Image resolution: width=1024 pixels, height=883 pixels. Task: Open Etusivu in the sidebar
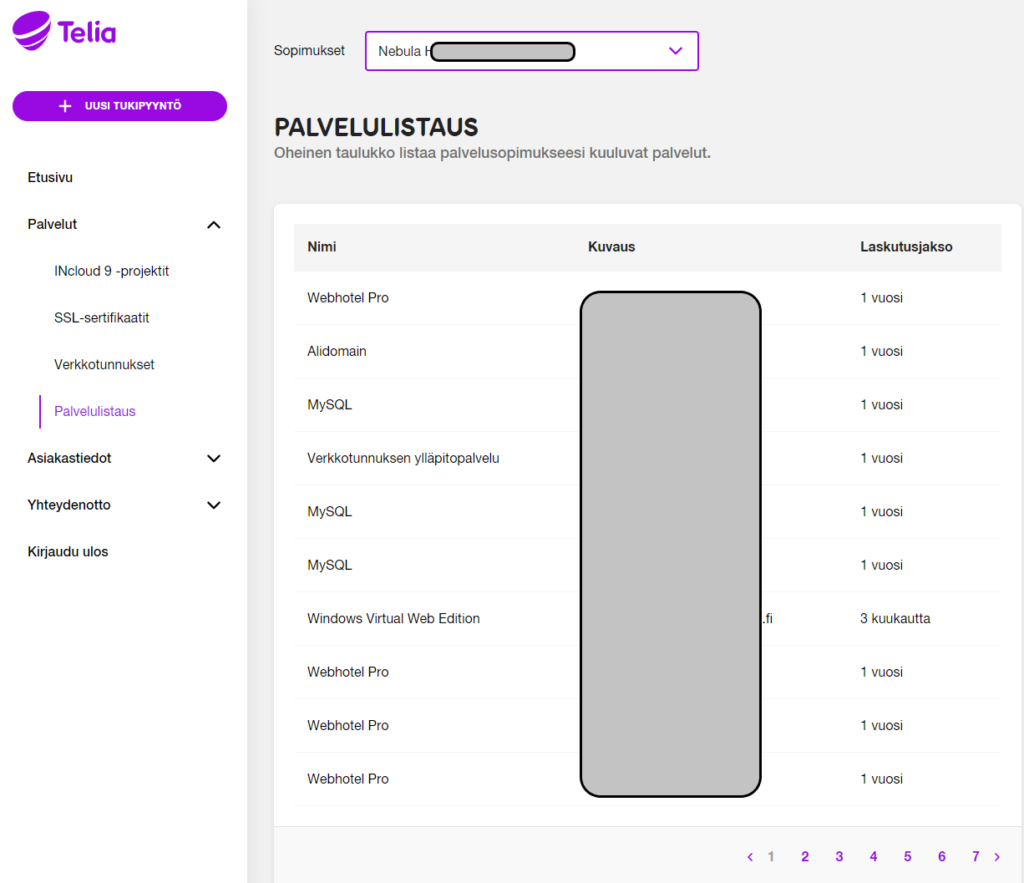[50, 178]
